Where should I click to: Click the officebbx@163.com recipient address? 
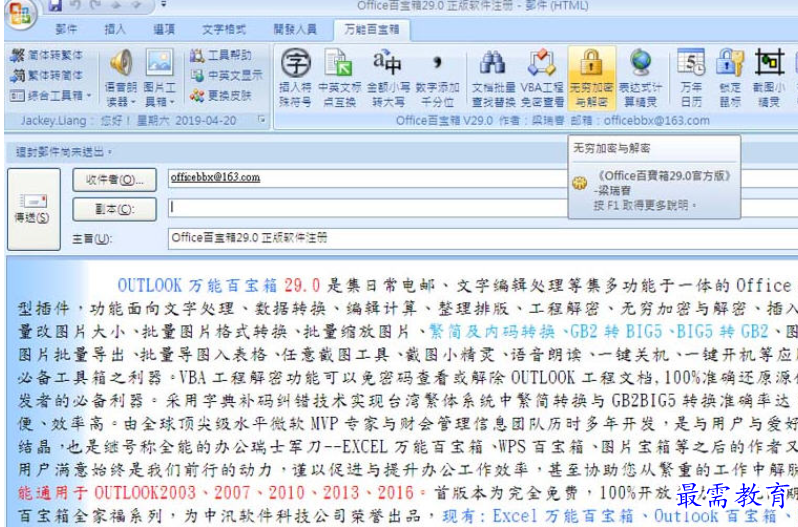coord(215,178)
